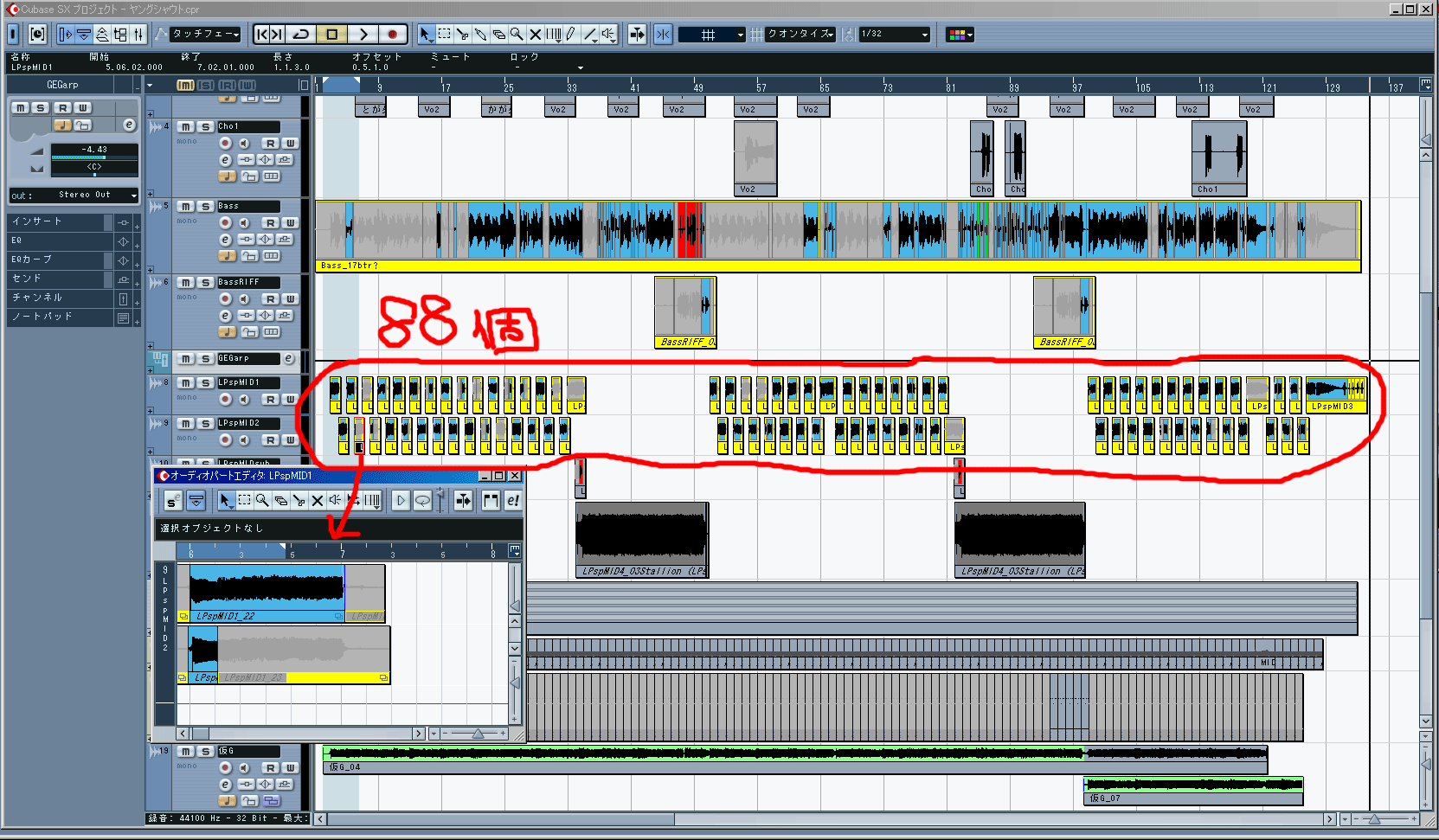The height and width of the screenshot is (840, 1439).
Task: Select the Mute X tool in main toolbar
Action: tap(535, 35)
